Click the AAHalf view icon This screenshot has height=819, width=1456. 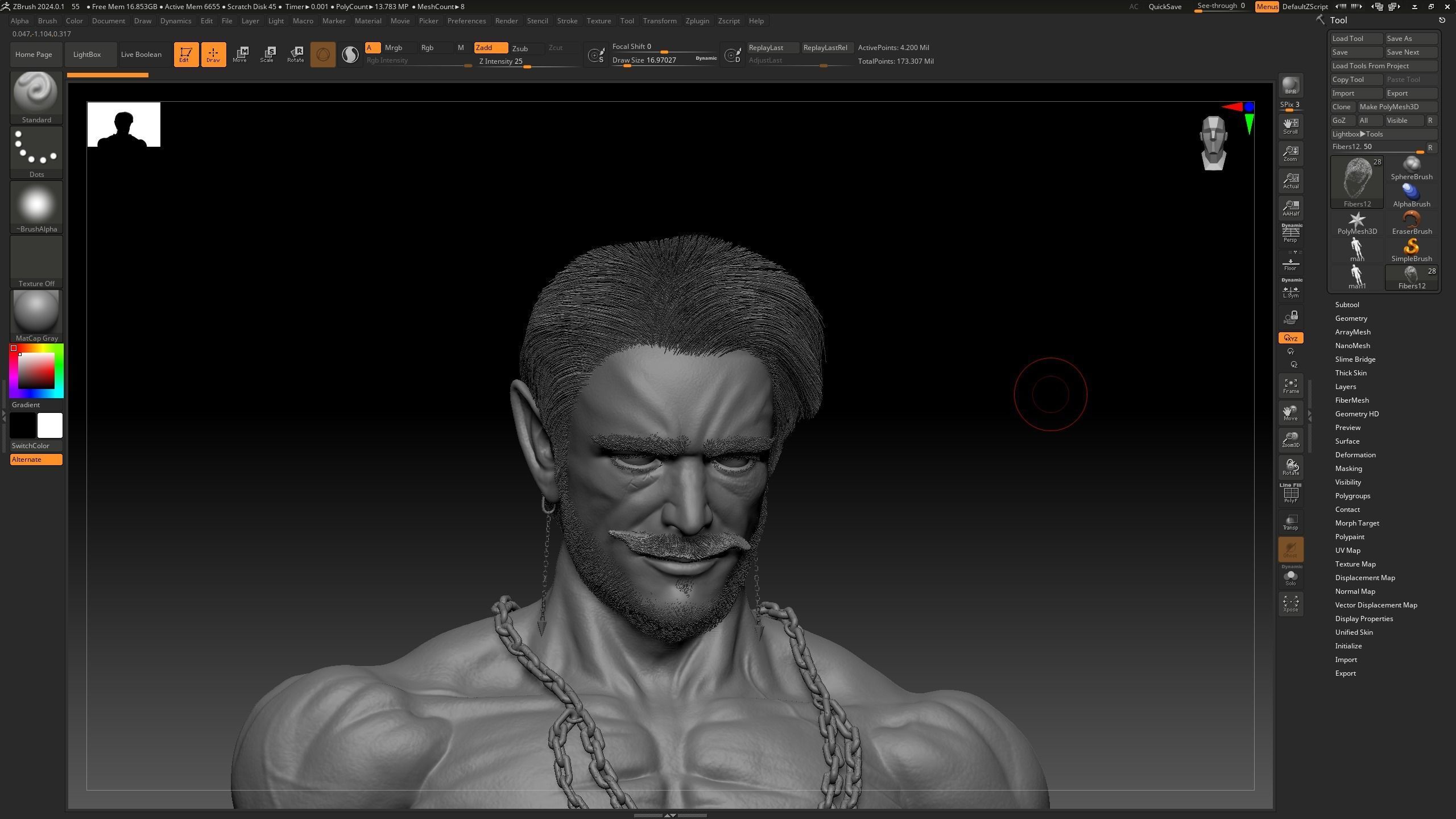pyautogui.click(x=1290, y=208)
